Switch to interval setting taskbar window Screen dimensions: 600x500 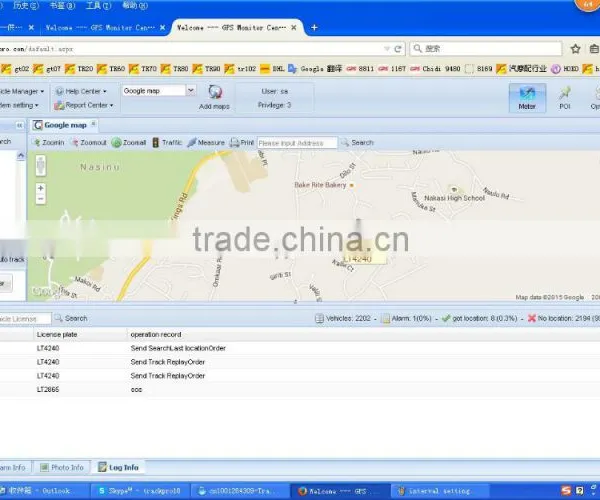440,491
